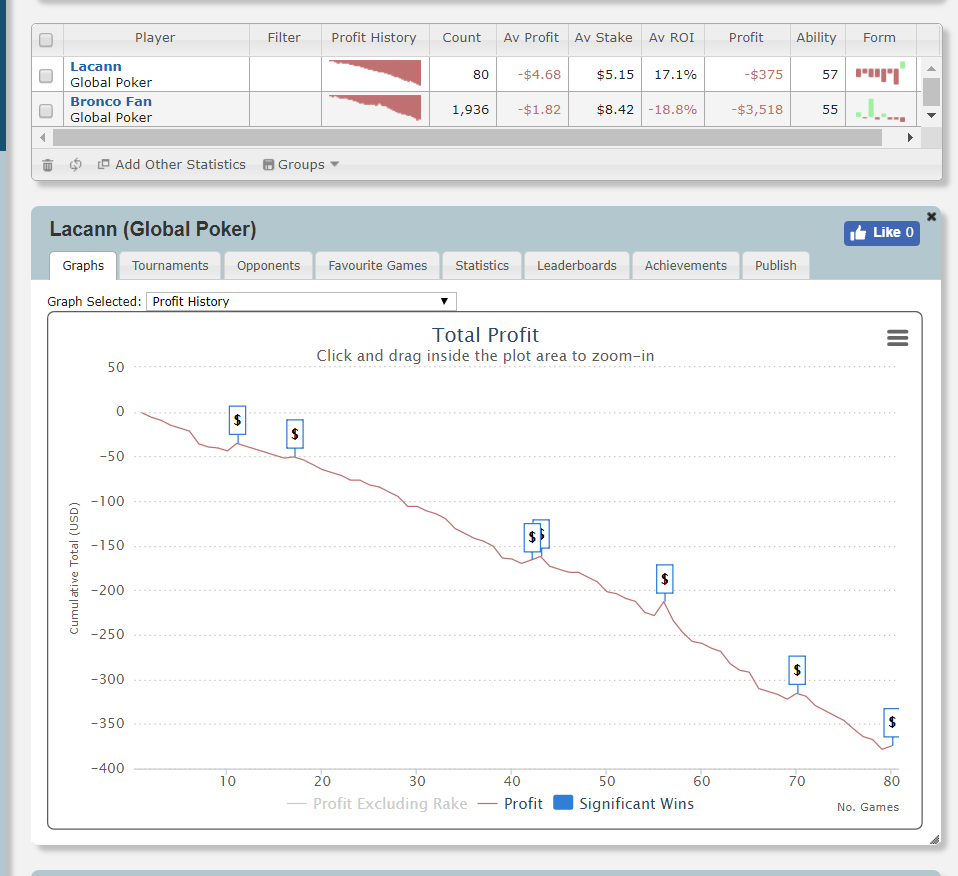Click the Facebook Like thumbs-up button

click(882, 233)
